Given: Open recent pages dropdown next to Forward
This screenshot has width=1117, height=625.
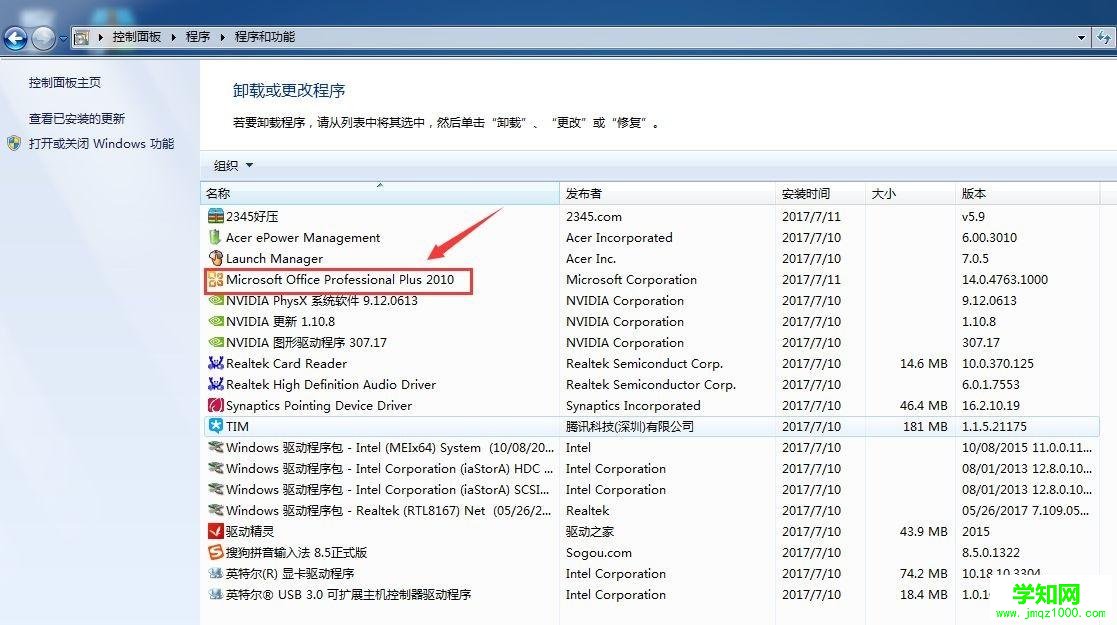Looking at the screenshot, I should (x=63, y=38).
